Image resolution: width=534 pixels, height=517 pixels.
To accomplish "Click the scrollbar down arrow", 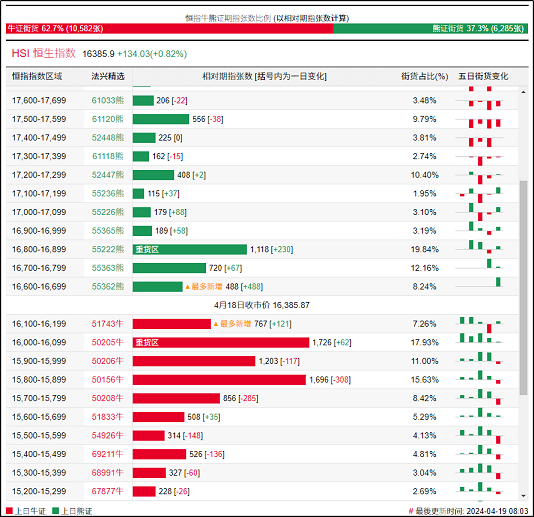I will point(523,496).
